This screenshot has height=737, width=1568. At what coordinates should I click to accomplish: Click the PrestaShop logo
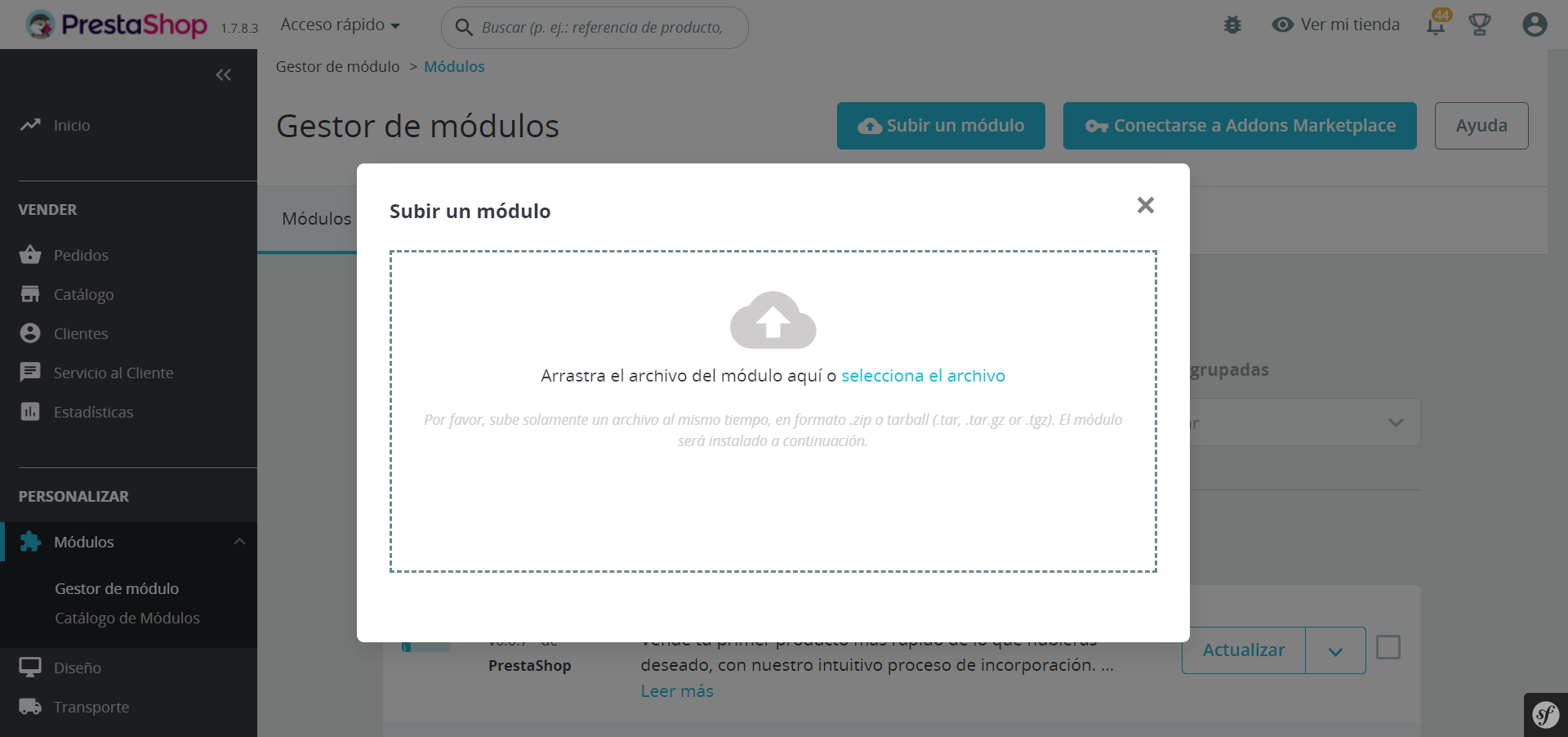[117, 25]
